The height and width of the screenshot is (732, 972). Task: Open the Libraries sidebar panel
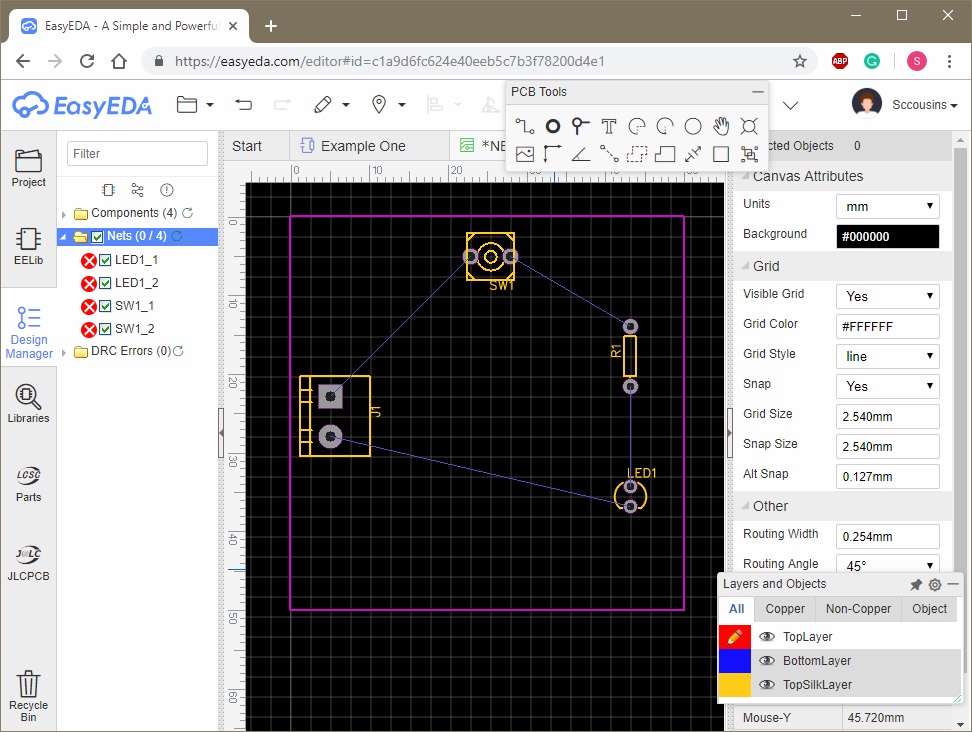pyautogui.click(x=29, y=403)
